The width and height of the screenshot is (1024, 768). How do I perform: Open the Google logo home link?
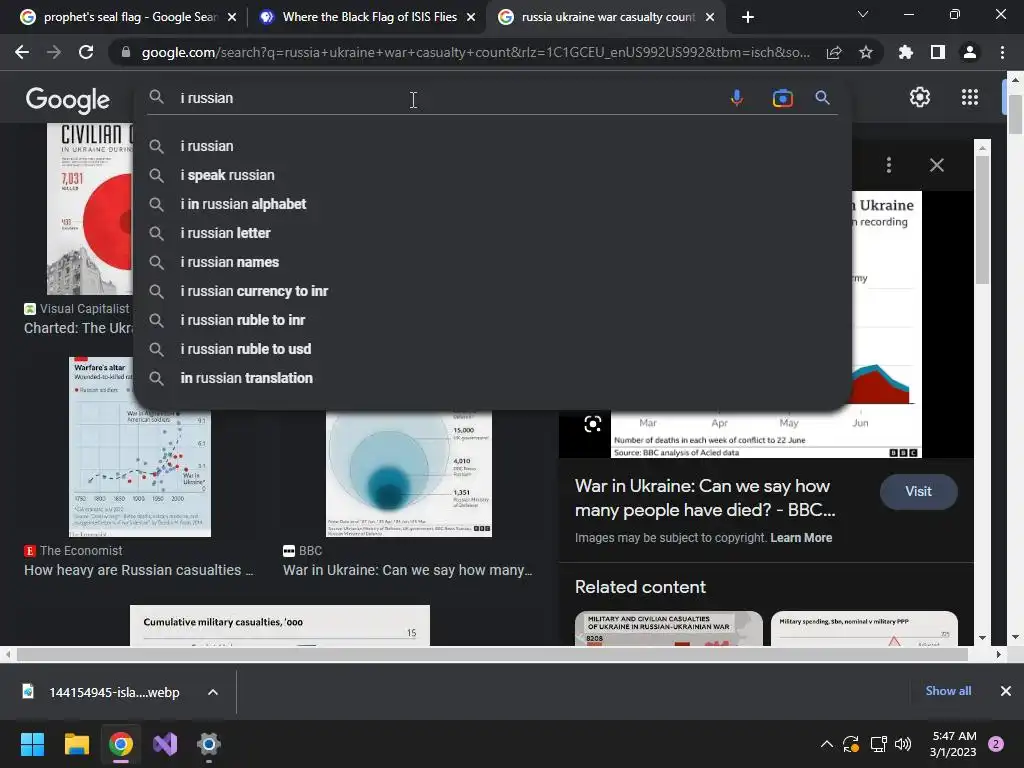[68, 99]
